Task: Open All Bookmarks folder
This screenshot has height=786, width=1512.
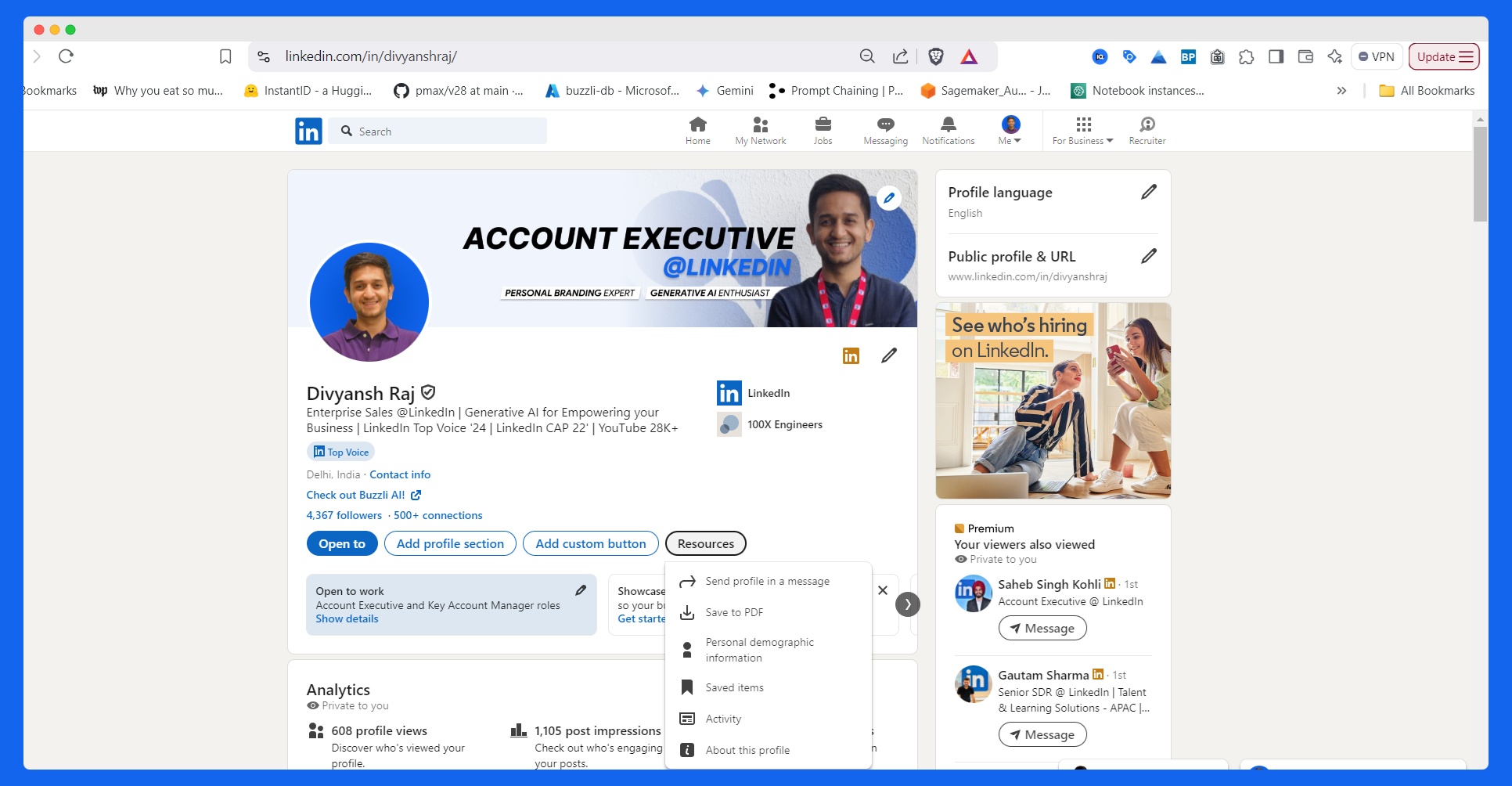Action: [1427, 91]
